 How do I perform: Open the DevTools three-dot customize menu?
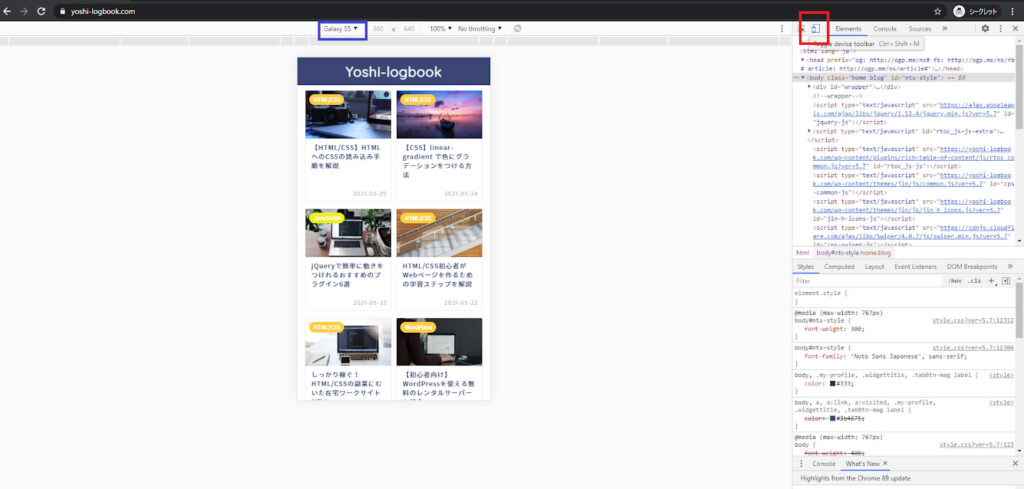point(1001,29)
